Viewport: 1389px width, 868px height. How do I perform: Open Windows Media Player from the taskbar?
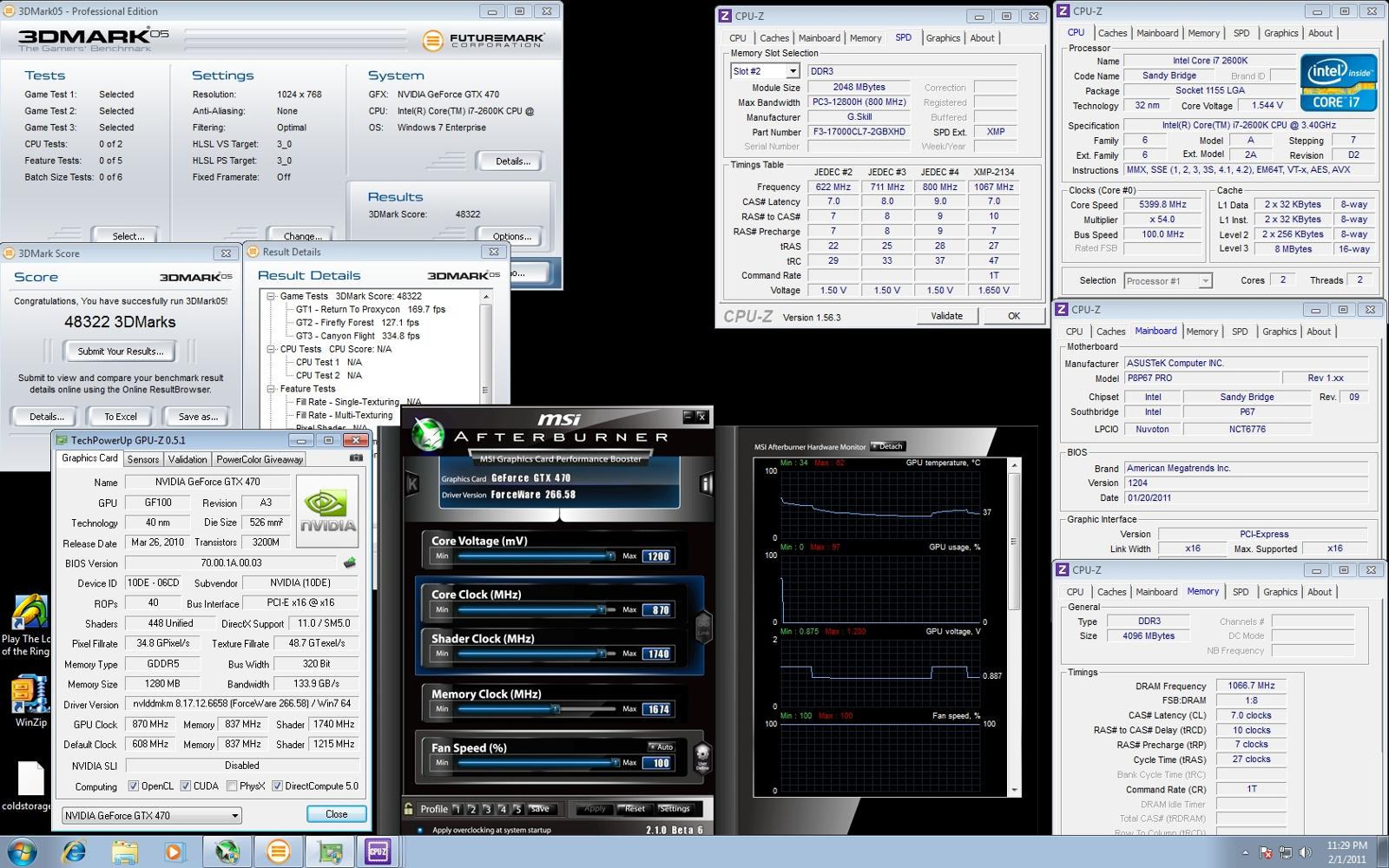(174, 852)
